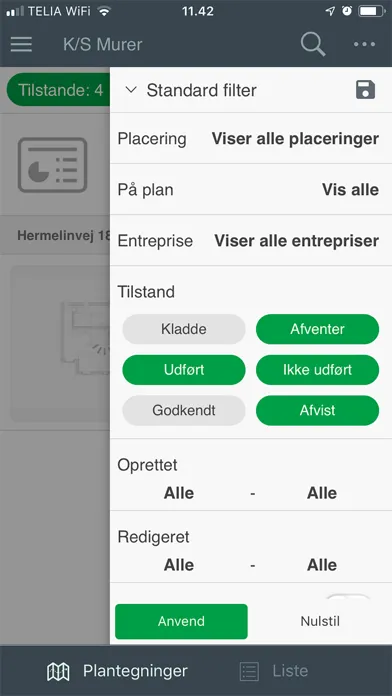Apply filter with the Anvend button
Viewport: 392px width, 696px height.
pyautogui.click(x=181, y=621)
